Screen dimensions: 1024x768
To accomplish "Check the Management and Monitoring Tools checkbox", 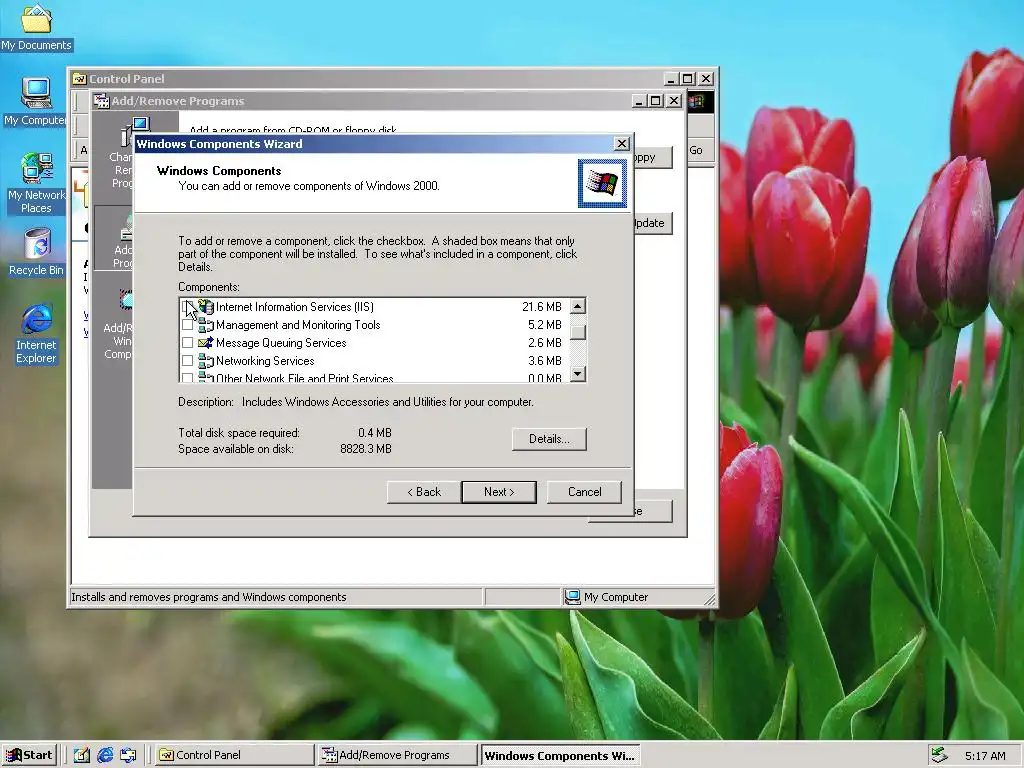I will coord(187,325).
